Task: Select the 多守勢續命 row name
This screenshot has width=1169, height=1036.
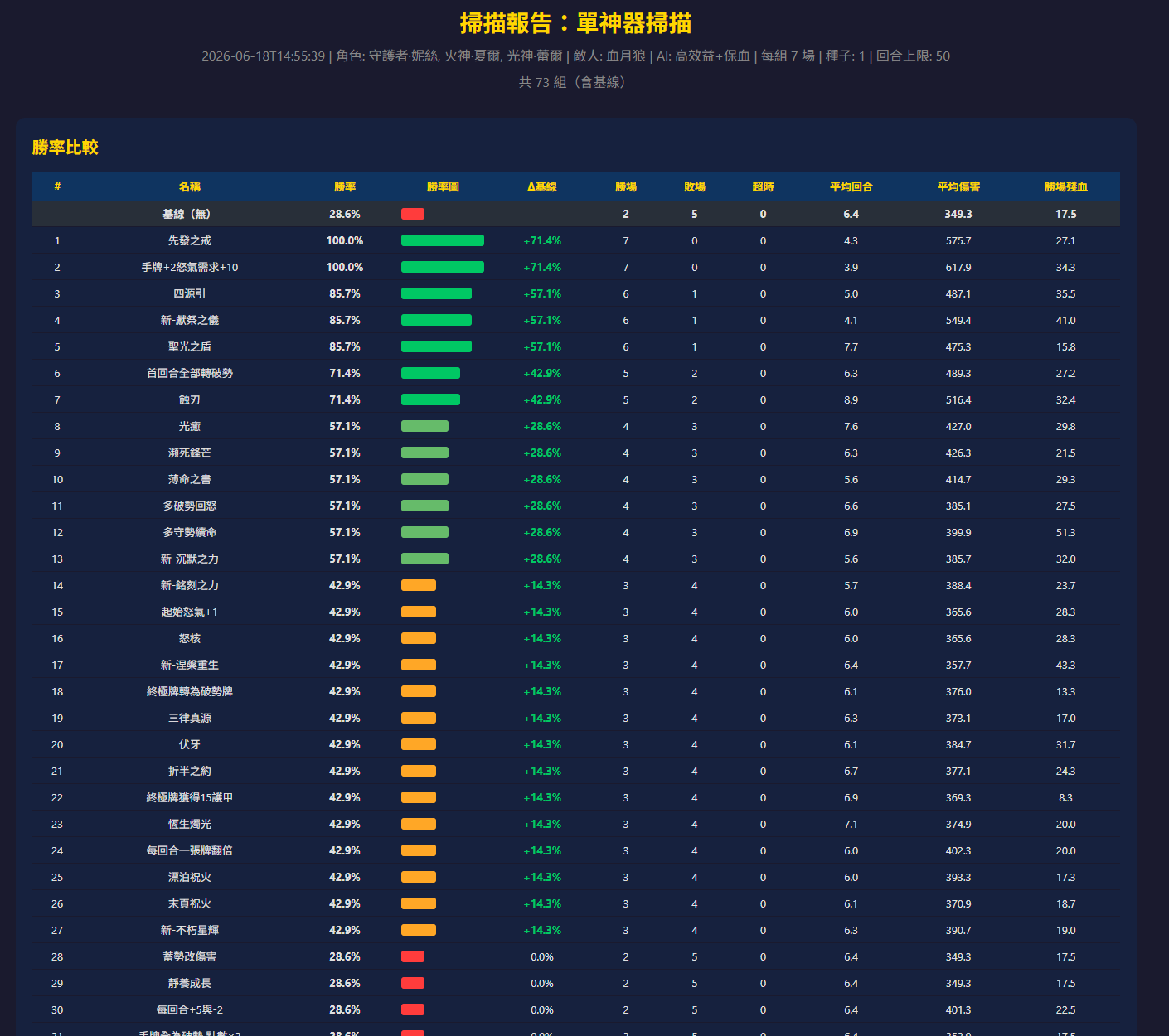Action: 190,532
